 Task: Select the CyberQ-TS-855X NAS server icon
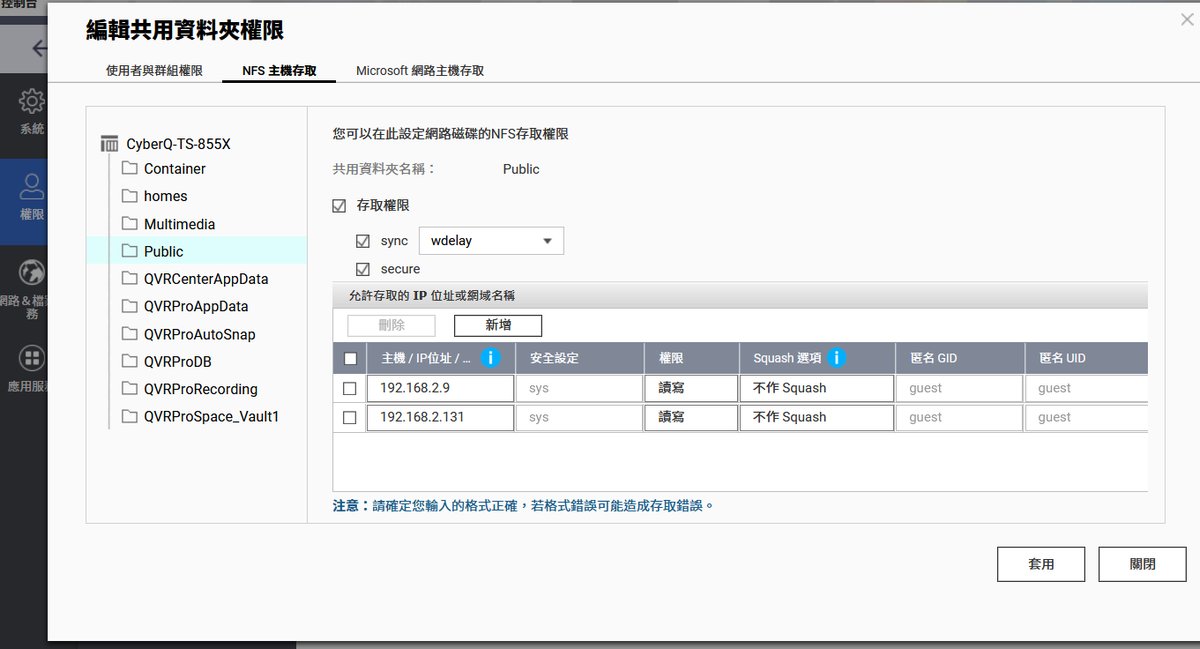tap(110, 144)
